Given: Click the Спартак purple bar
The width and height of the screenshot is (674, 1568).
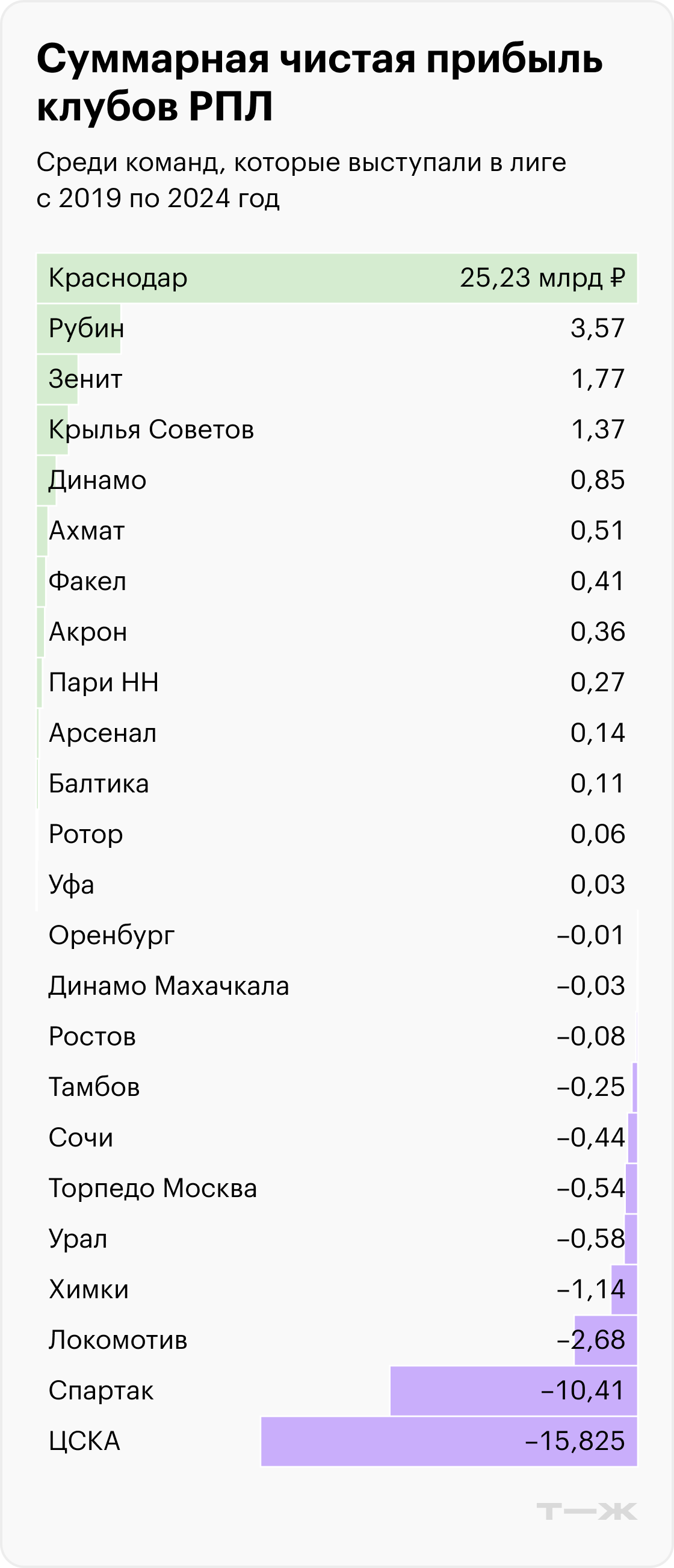Looking at the screenshot, I should pyautogui.click(x=513, y=1391).
